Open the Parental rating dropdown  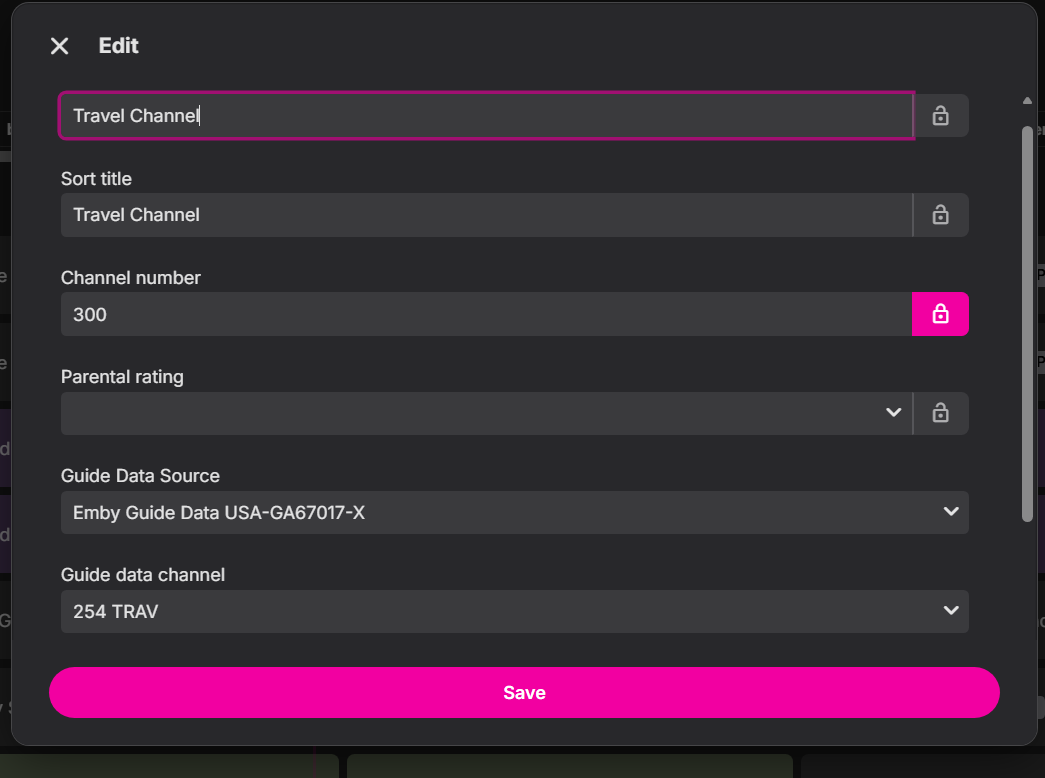(x=486, y=413)
